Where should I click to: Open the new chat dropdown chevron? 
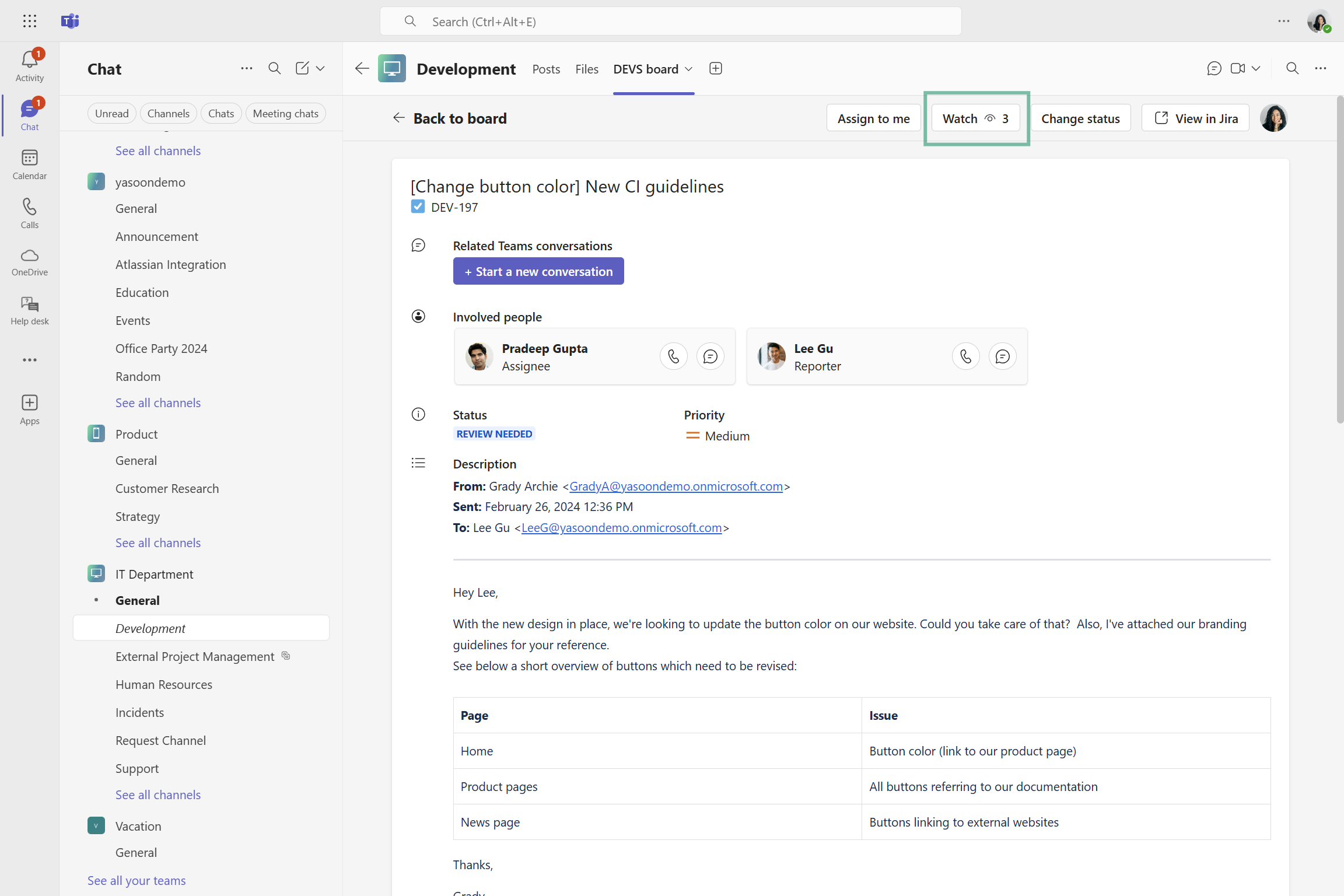[x=320, y=69]
